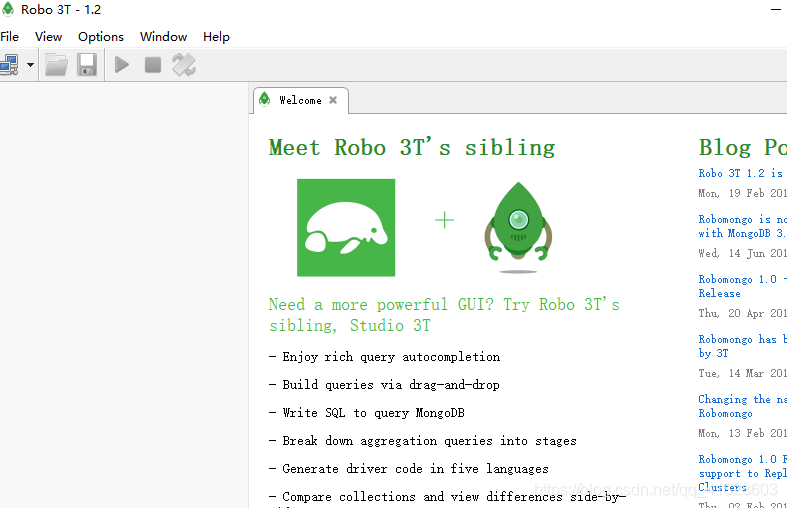Click the Save floppy disk icon

(x=87, y=65)
